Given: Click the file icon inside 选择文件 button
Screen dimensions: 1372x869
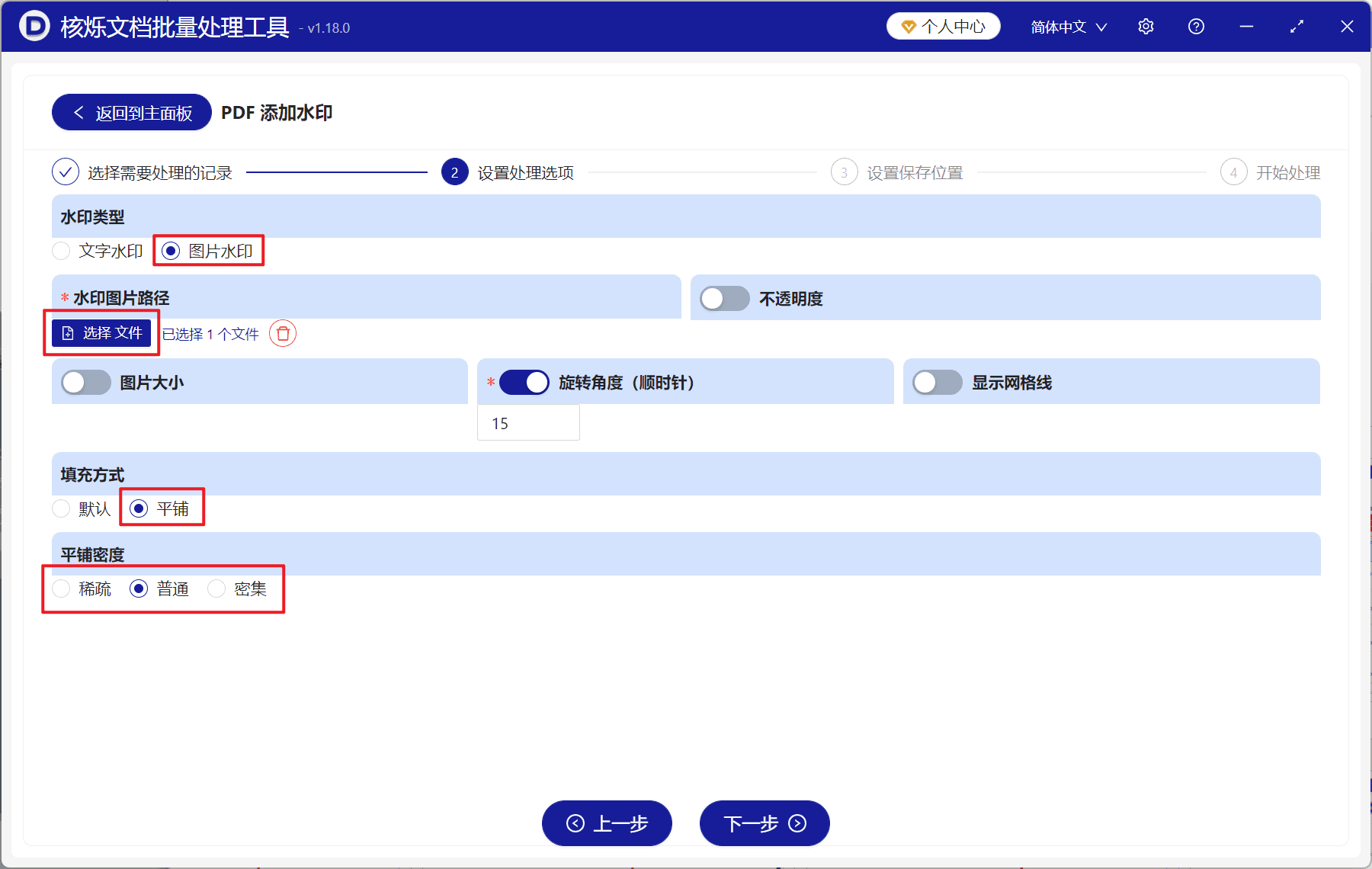Looking at the screenshot, I should (67, 333).
